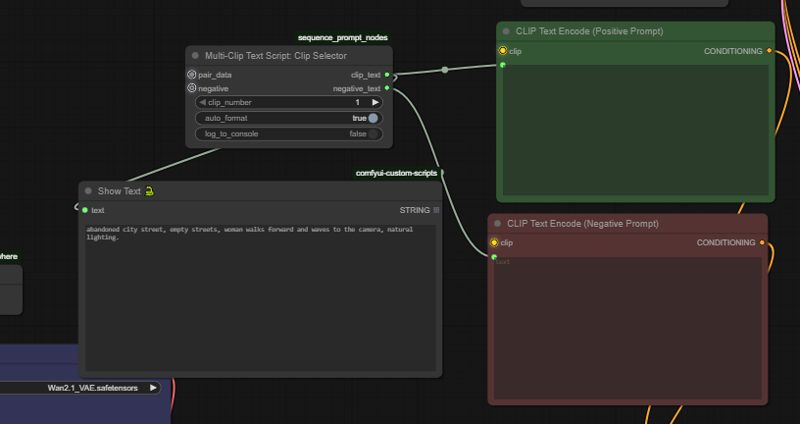Click the pair_data input socket
The height and width of the screenshot is (424, 800).
tap(192, 75)
